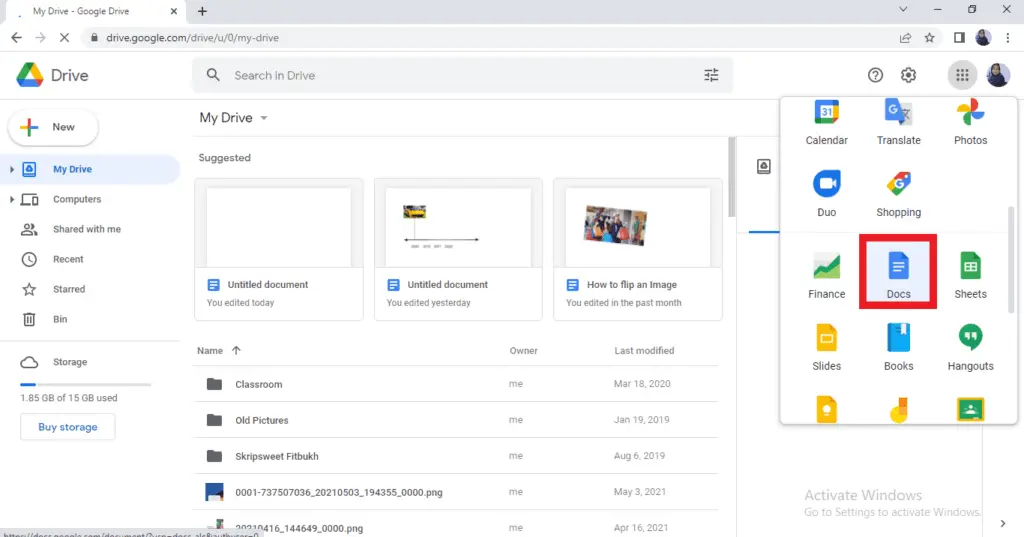Share this page icon in address bar
Screen dimensions: 1024x537
coord(905,38)
